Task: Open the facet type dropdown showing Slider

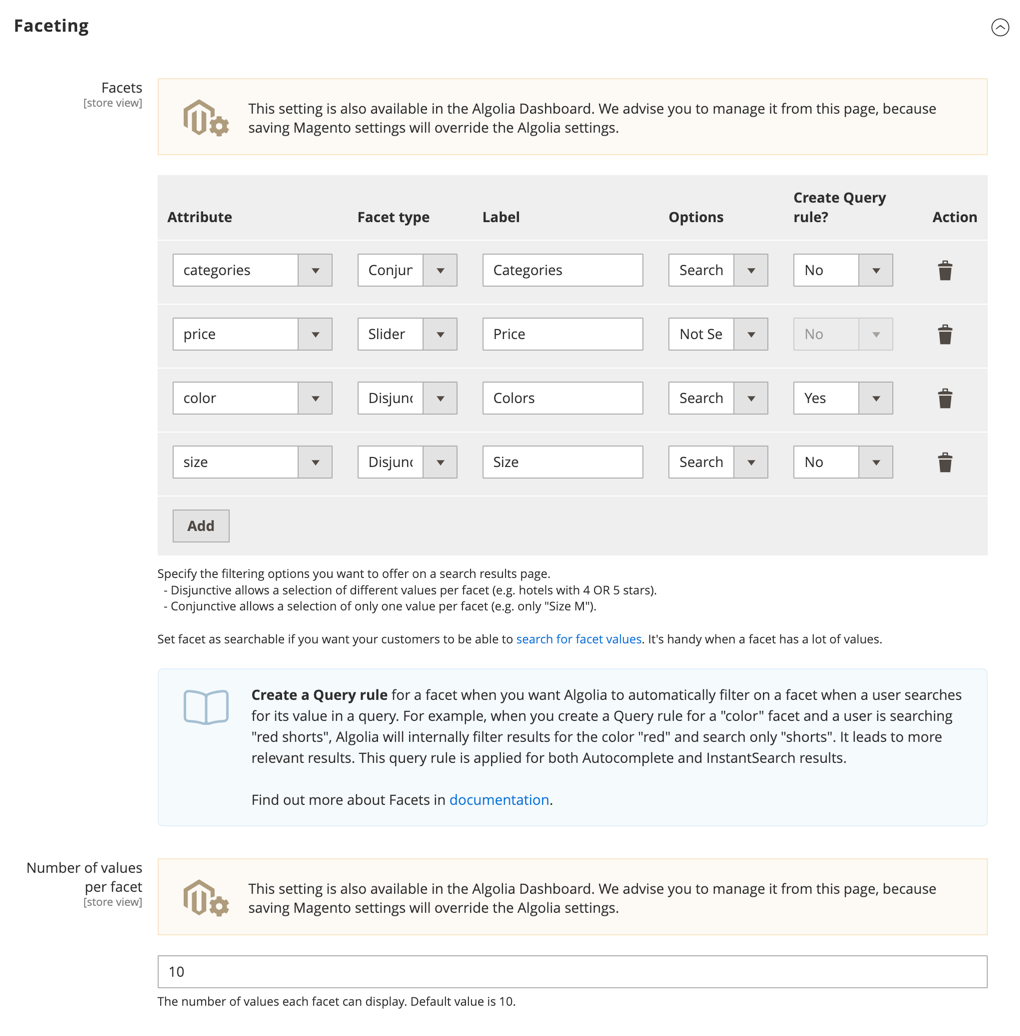Action: (x=440, y=333)
